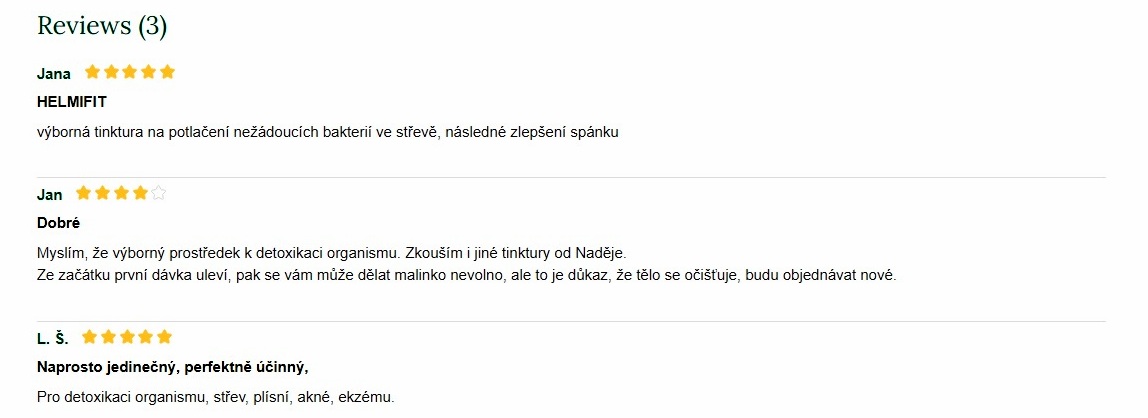Click the fifth star in Jana's rating

tap(167, 72)
